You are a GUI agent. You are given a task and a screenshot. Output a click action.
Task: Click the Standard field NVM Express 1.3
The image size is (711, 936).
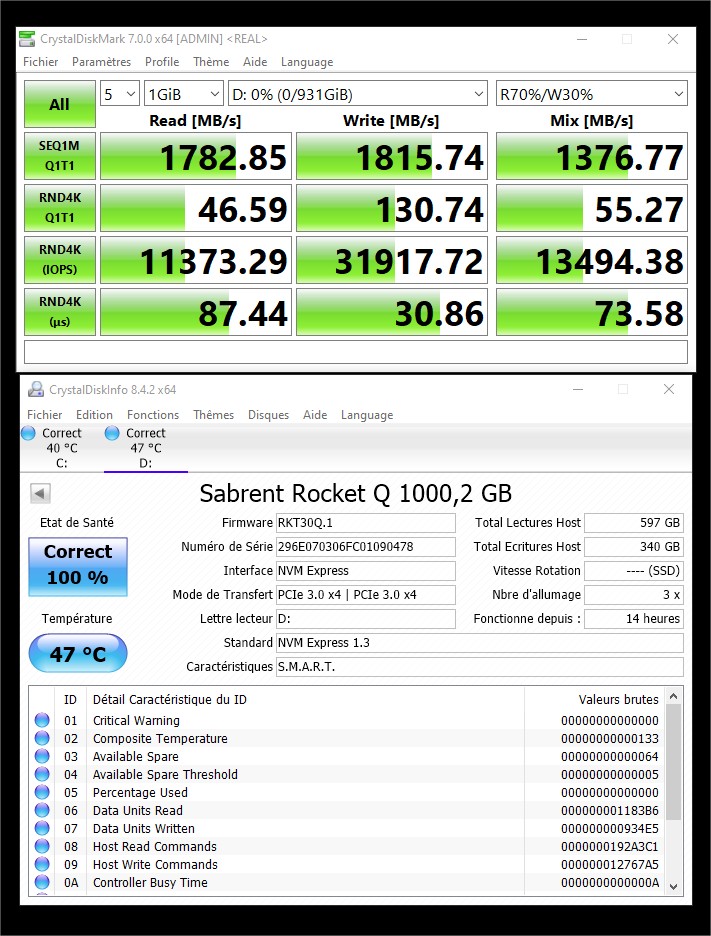(x=479, y=643)
